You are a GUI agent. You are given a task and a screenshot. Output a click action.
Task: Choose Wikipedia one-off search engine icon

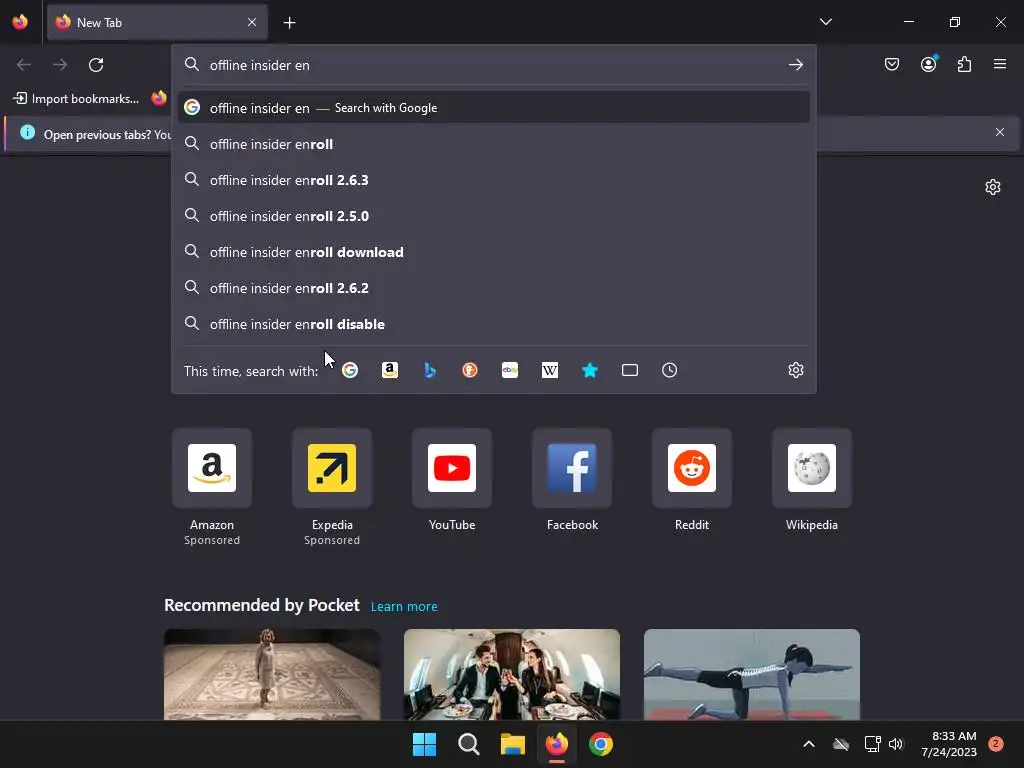tap(550, 370)
